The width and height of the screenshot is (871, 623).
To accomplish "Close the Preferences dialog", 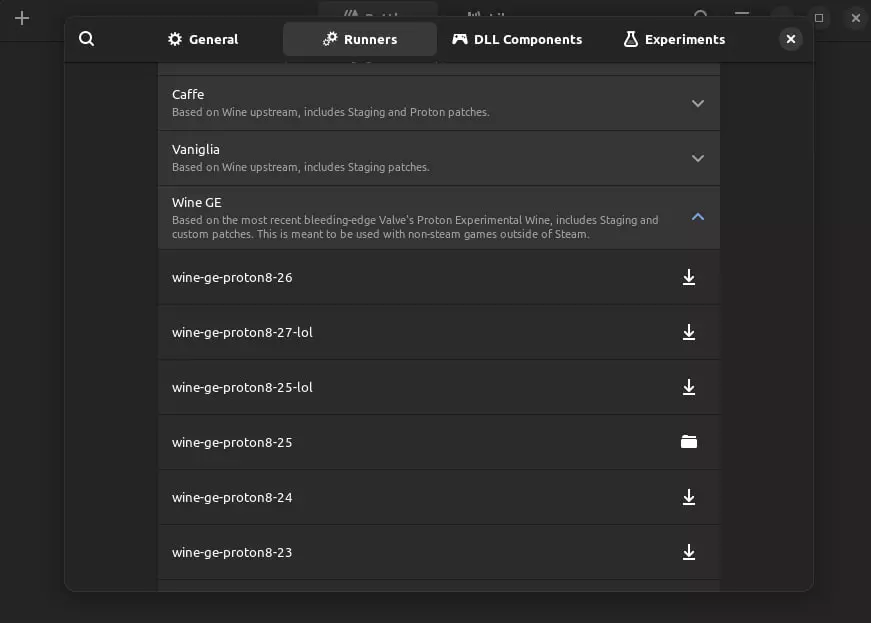I will (x=790, y=39).
